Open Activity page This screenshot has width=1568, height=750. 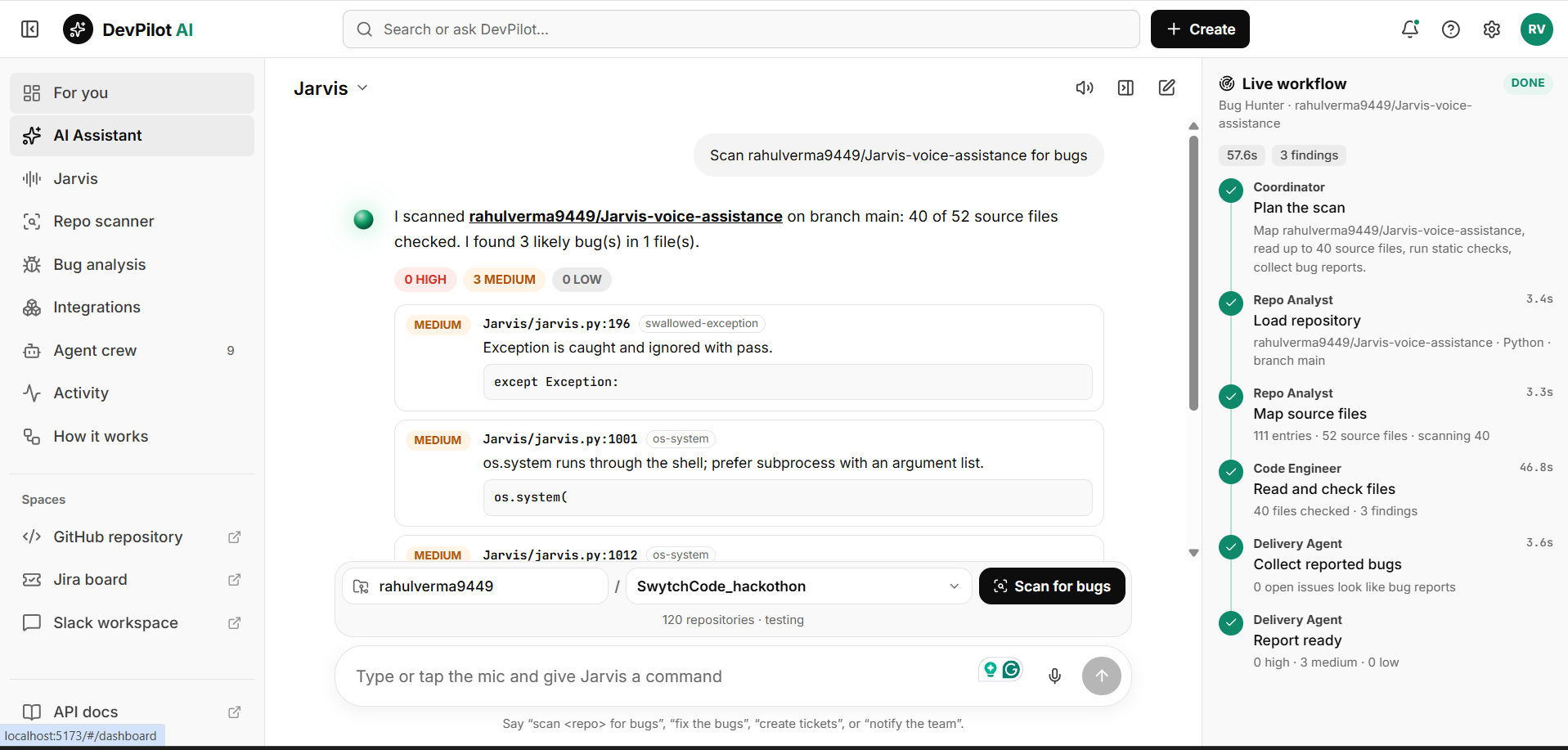point(132,393)
